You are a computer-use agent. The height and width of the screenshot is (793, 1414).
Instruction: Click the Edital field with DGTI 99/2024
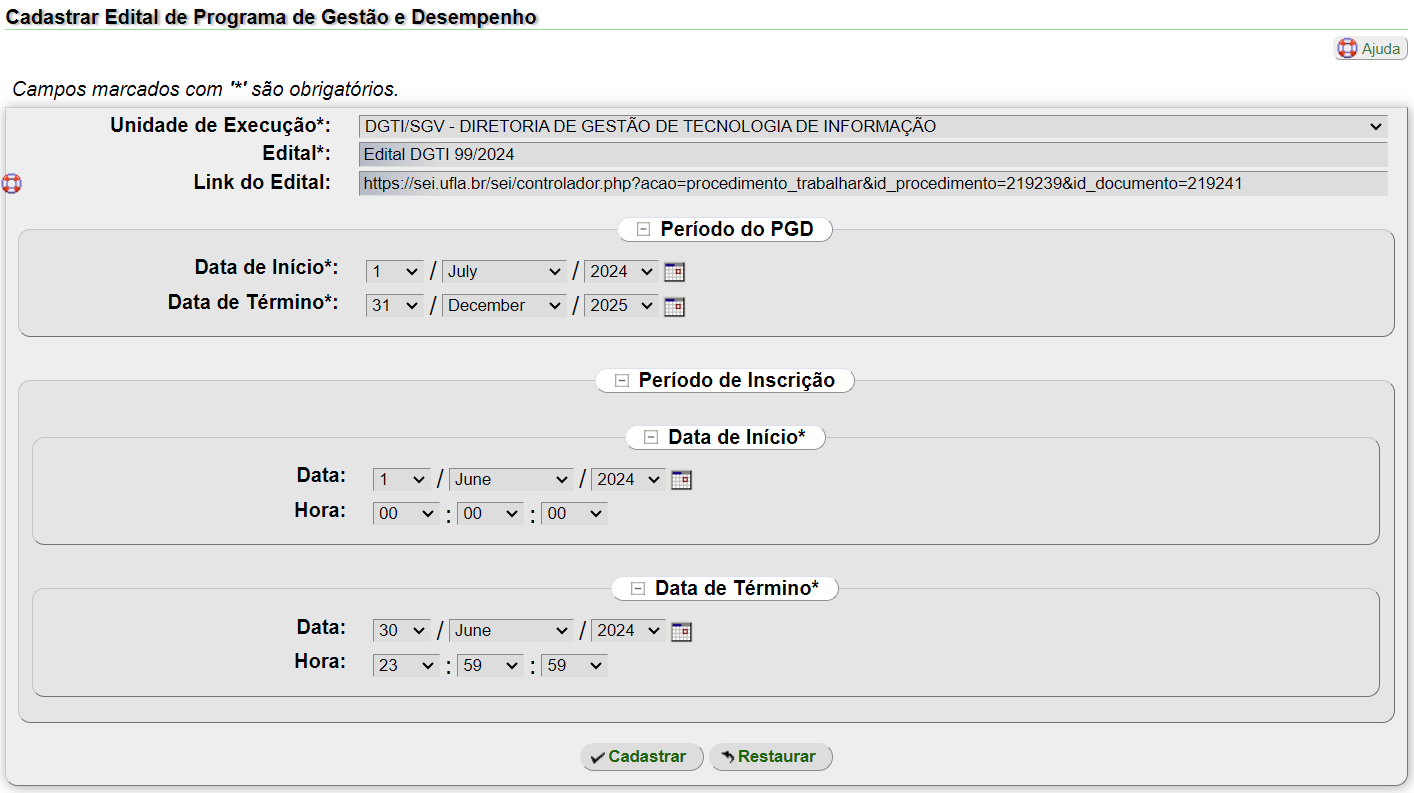(x=873, y=155)
